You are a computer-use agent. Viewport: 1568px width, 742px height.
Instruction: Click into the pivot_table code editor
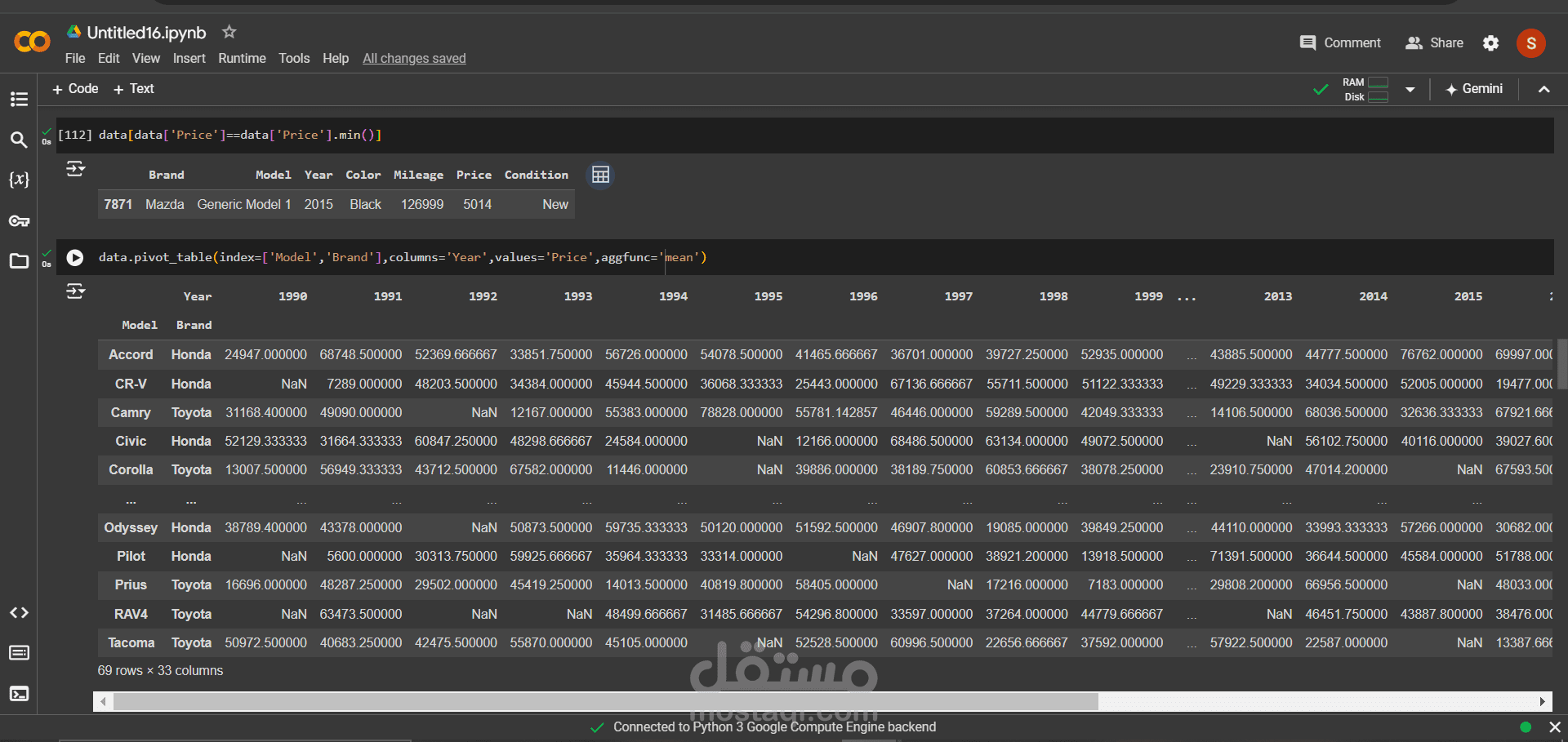pos(824,258)
